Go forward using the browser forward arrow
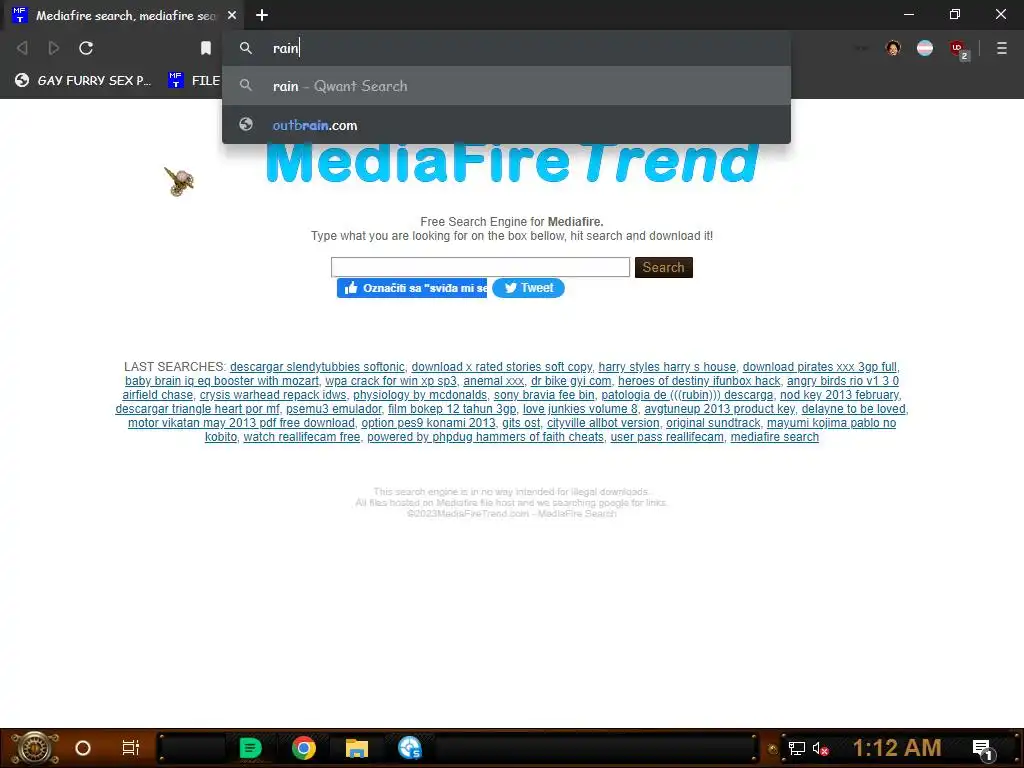1024x768 pixels. click(54, 48)
